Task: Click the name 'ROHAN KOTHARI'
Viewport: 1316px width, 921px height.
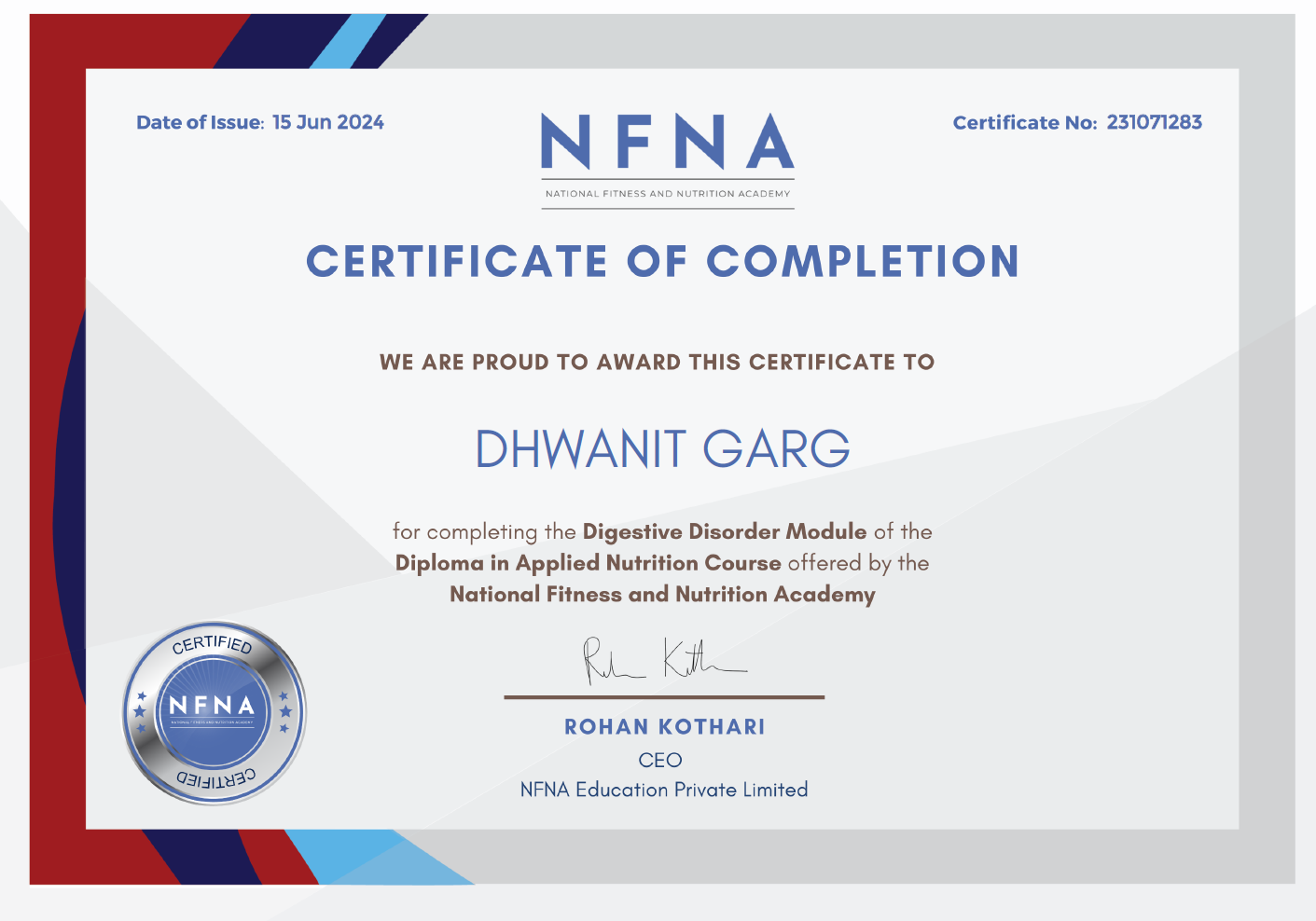Action: (665, 727)
